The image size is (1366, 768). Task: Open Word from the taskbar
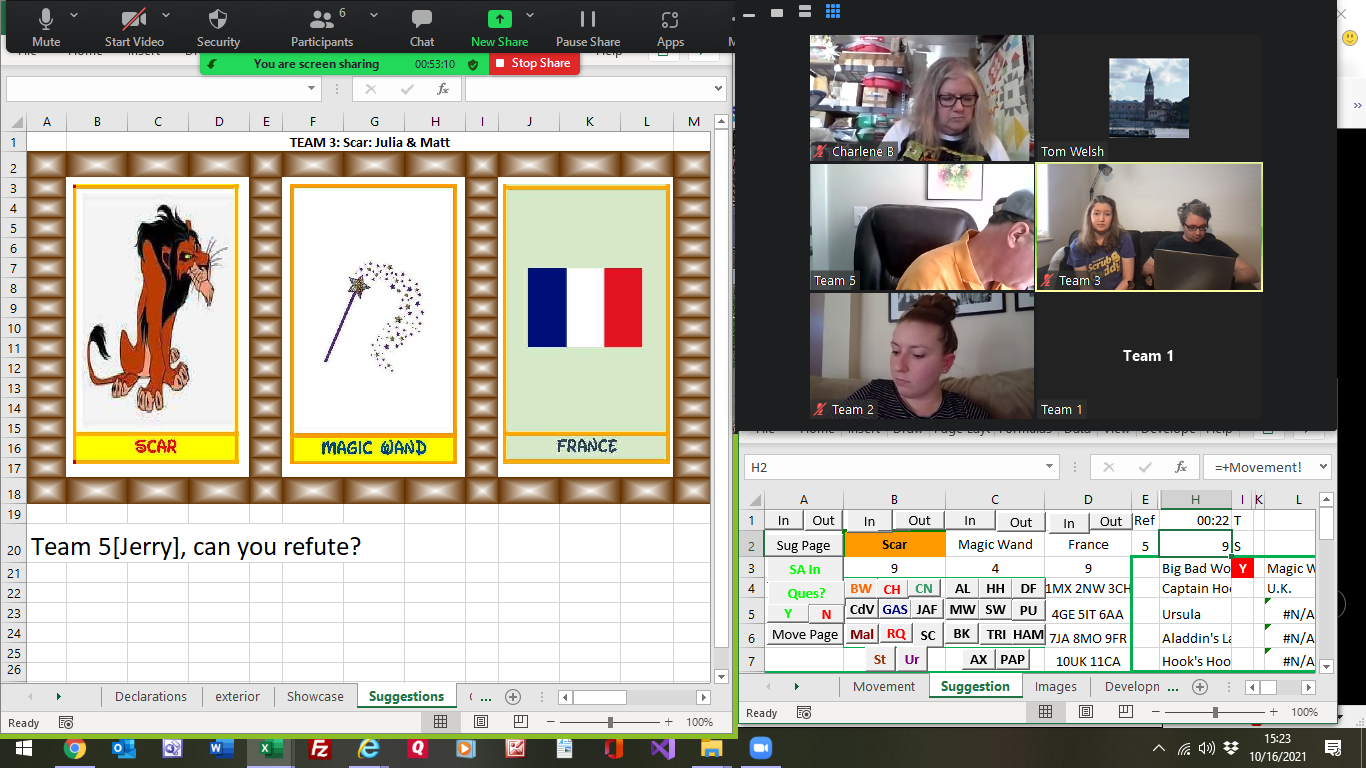221,748
